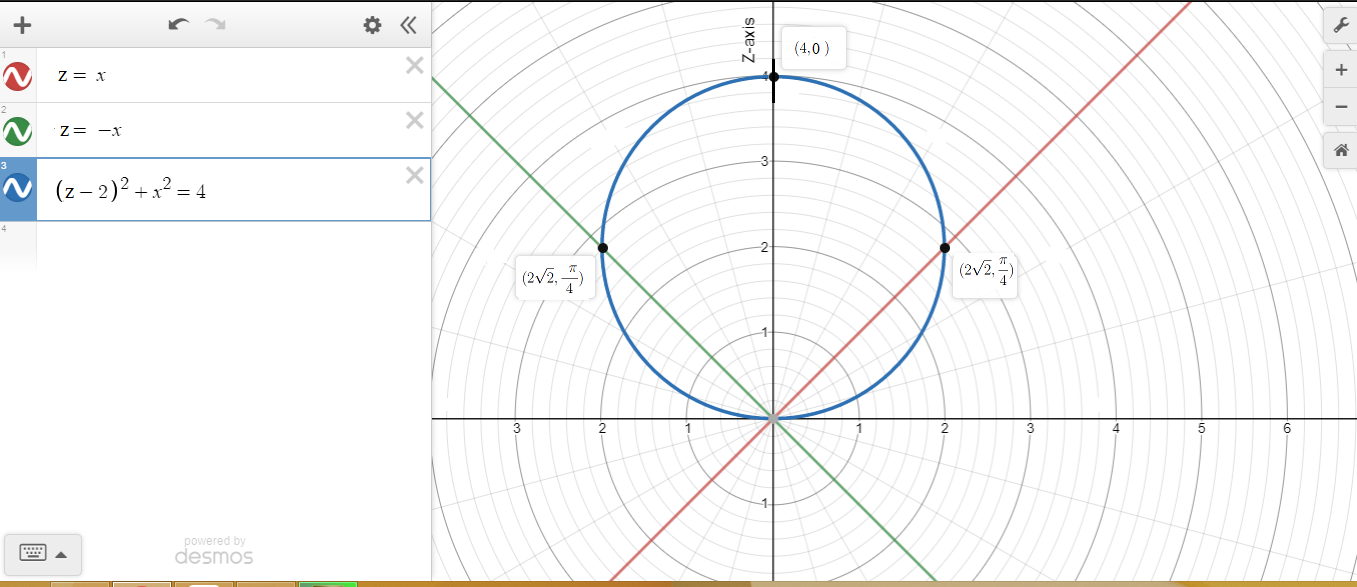Delete the z = x expression
Image resolution: width=1357 pixels, height=587 pixels.
coord(414,66)
